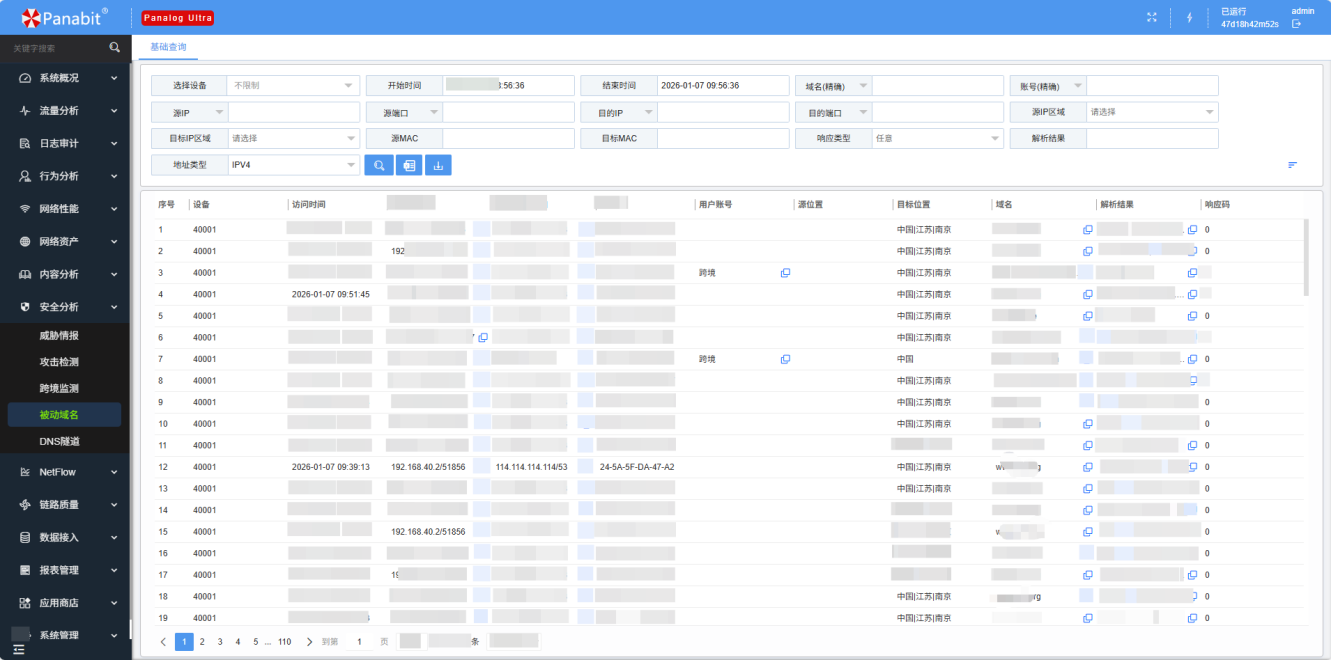Click copy icon next to row 3 跨境
This screenshot has height=660, width=1331.
[785, 273]
